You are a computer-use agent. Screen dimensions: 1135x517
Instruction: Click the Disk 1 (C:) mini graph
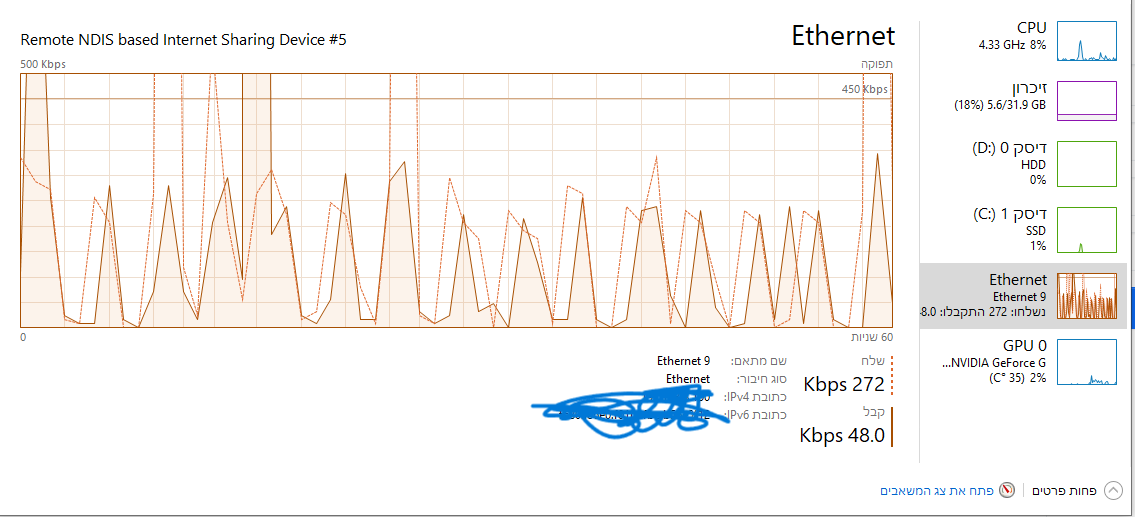coord(1086,229)
